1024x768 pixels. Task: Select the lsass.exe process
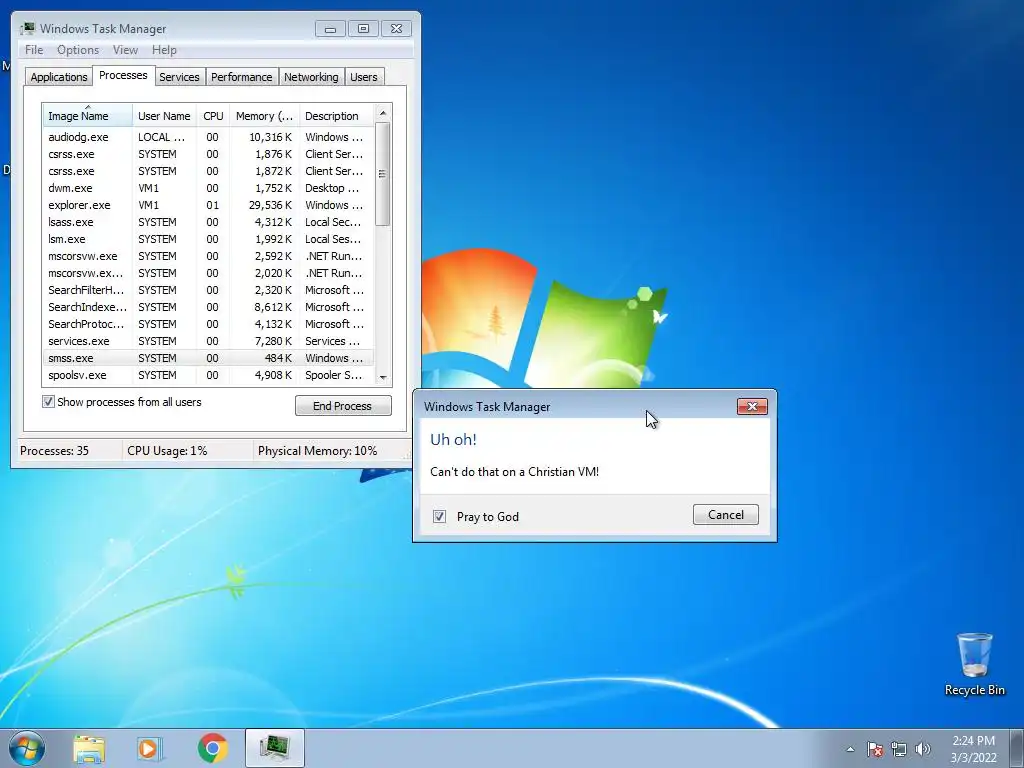click(208, 222)
